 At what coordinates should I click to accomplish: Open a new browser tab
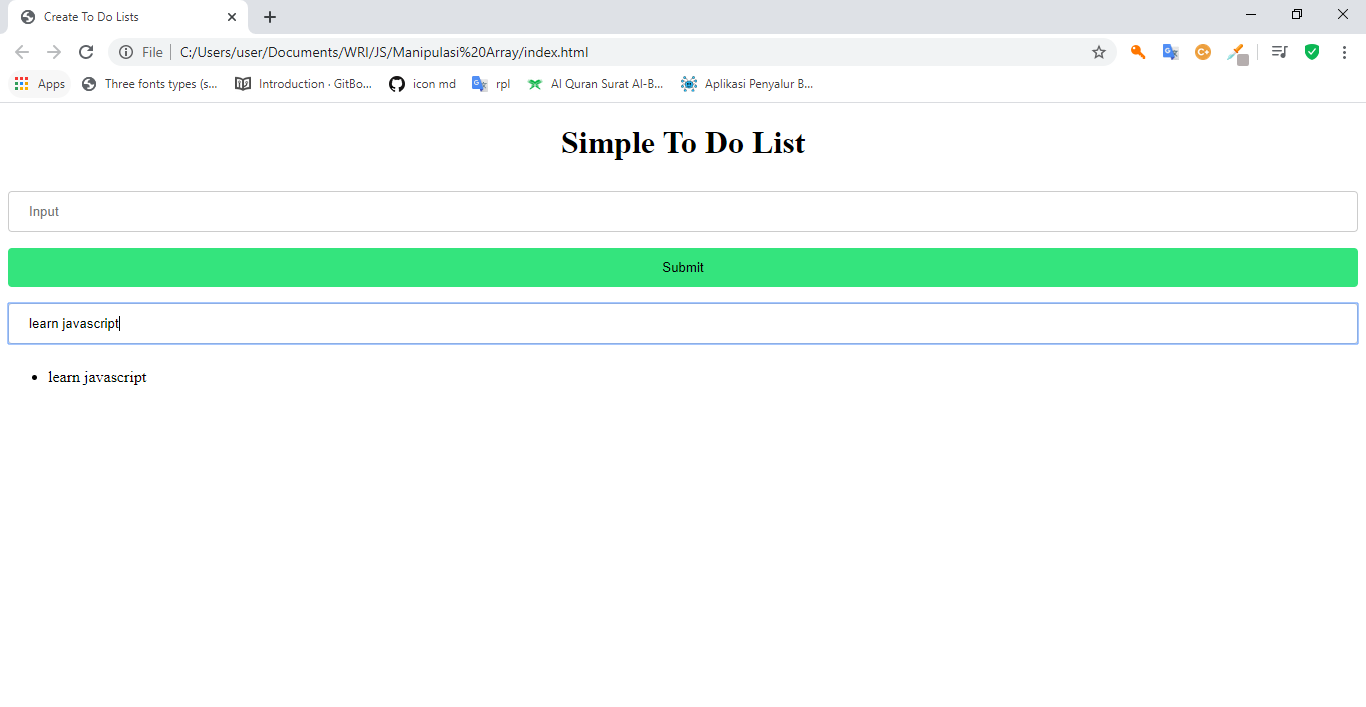(270, 17)
